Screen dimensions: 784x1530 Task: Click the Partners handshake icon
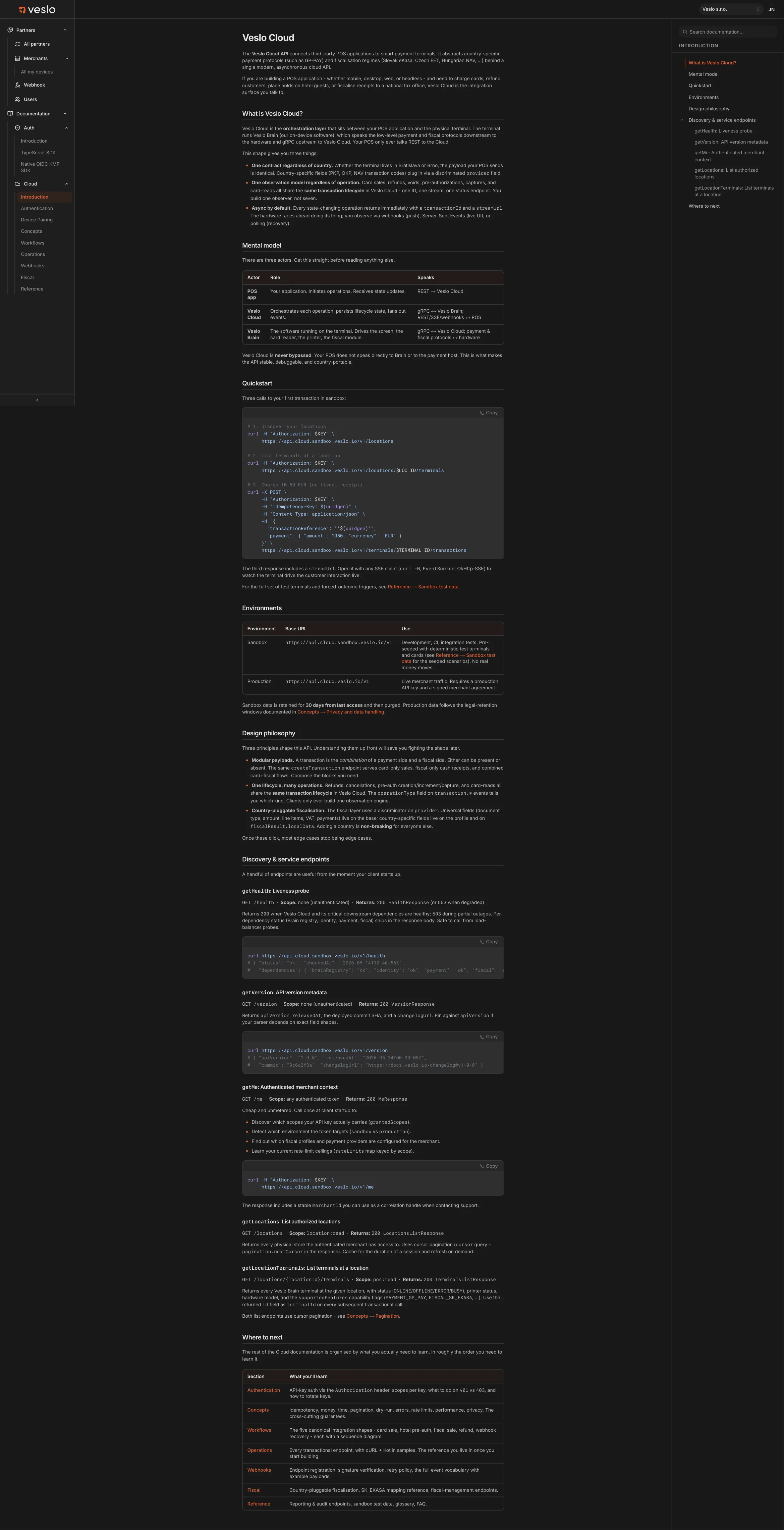pyautogui.click(x=10, y=30)
